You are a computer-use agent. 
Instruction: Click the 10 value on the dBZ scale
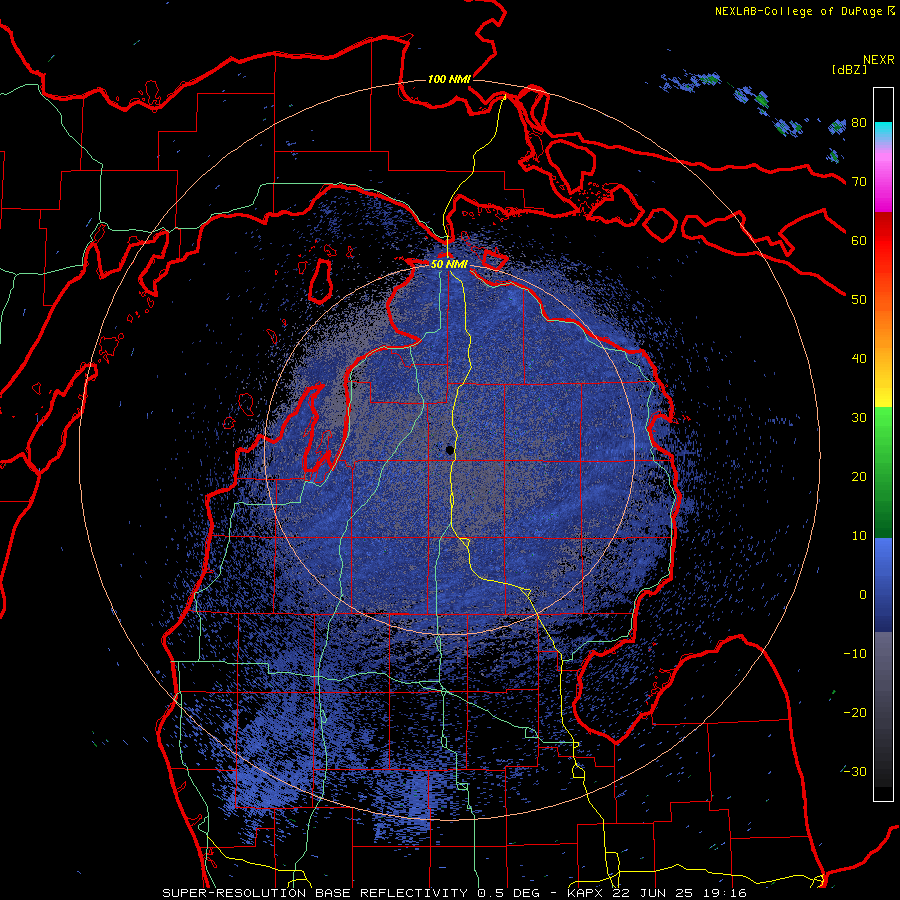(859, 536)
